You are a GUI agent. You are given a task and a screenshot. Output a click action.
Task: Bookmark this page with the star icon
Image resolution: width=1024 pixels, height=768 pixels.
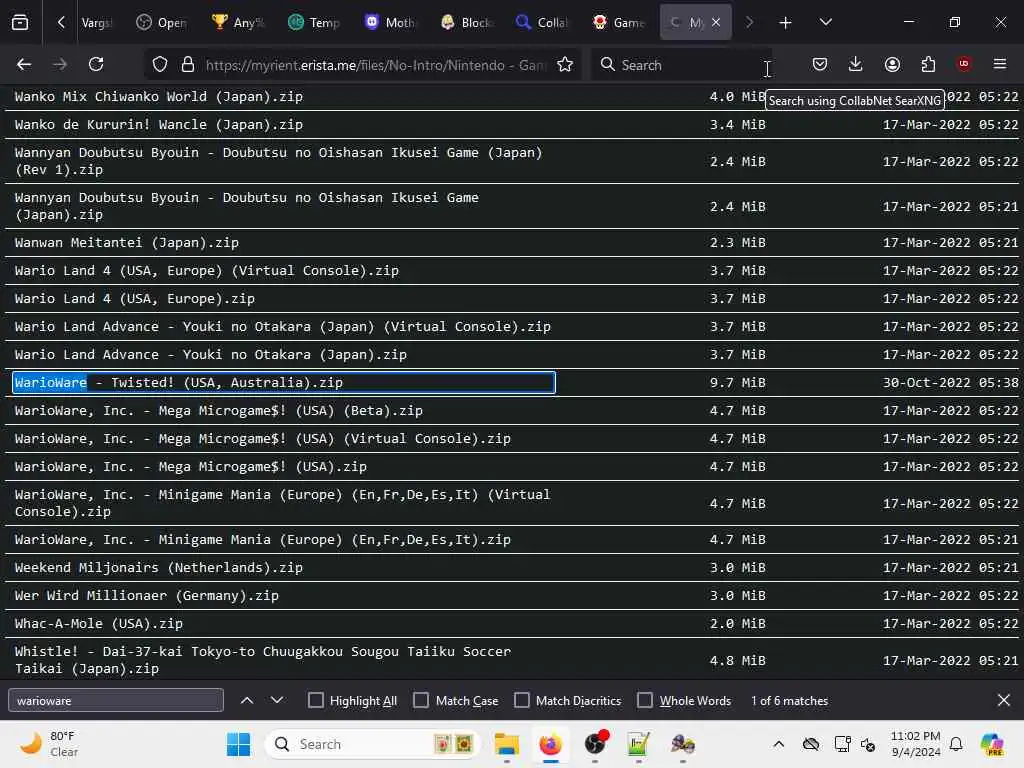click(565, 65)
